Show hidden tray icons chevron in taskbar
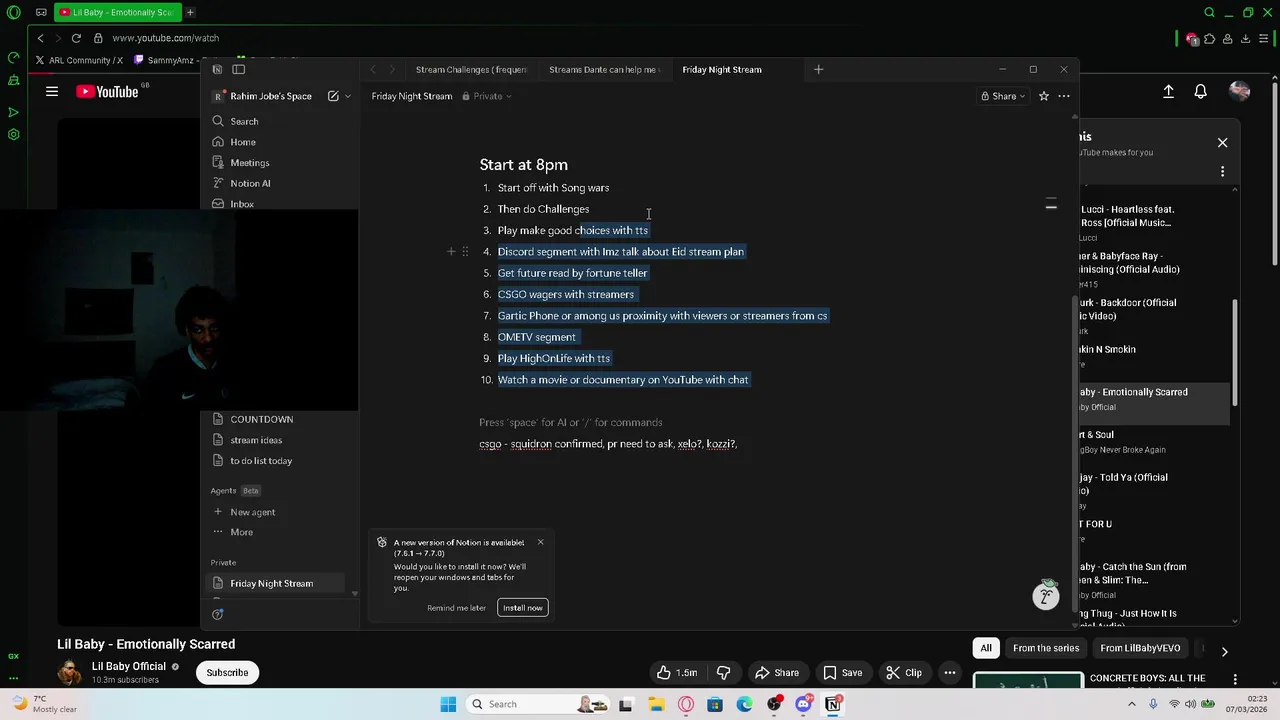 click(1134, 704)
